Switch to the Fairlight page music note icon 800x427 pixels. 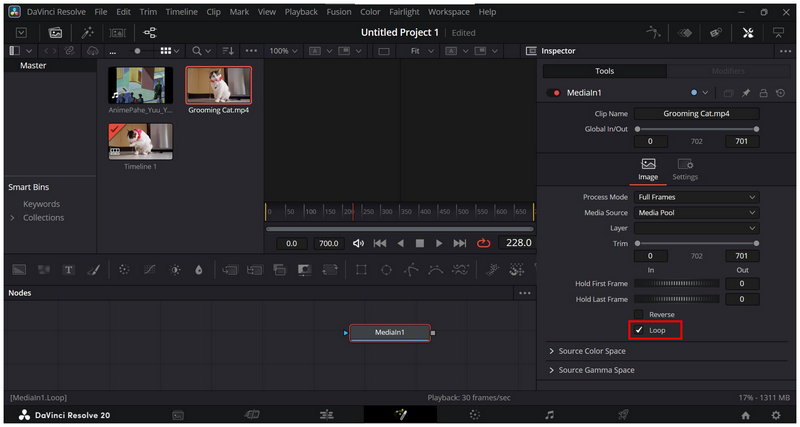tap(549, 415)
